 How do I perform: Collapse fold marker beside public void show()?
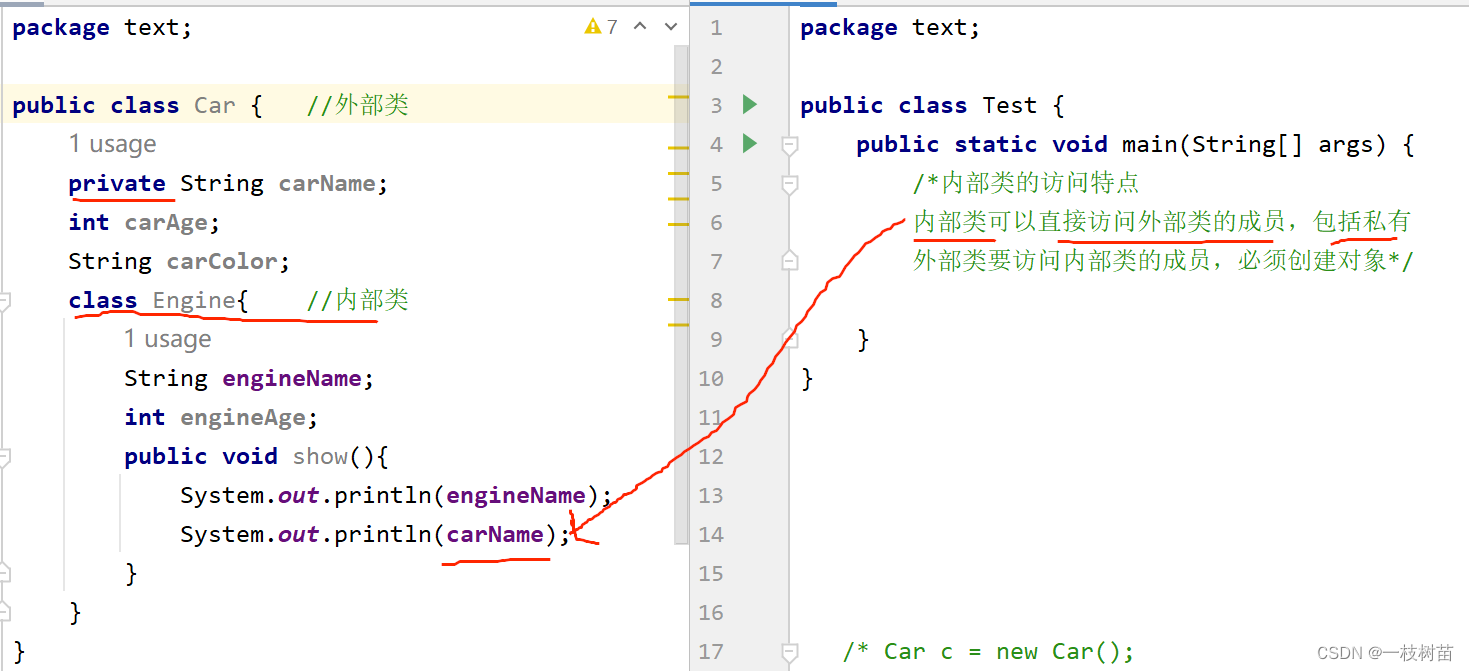4,457
